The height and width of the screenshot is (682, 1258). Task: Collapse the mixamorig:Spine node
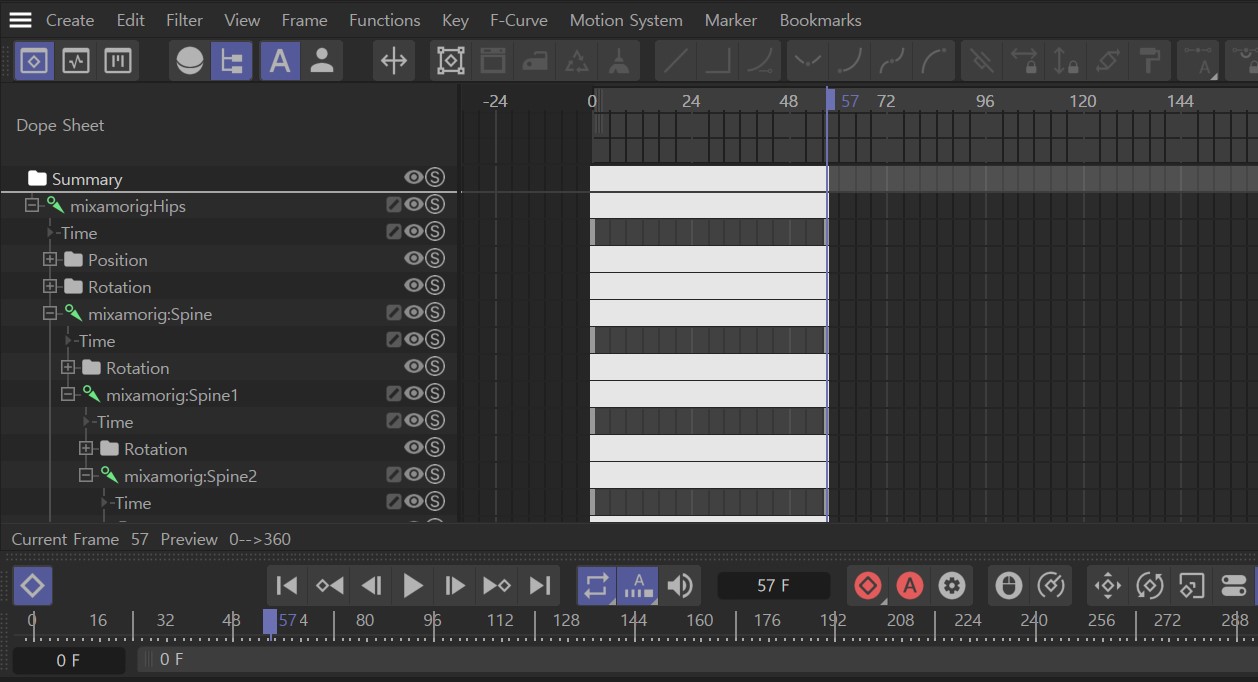(x=50, y=313)
